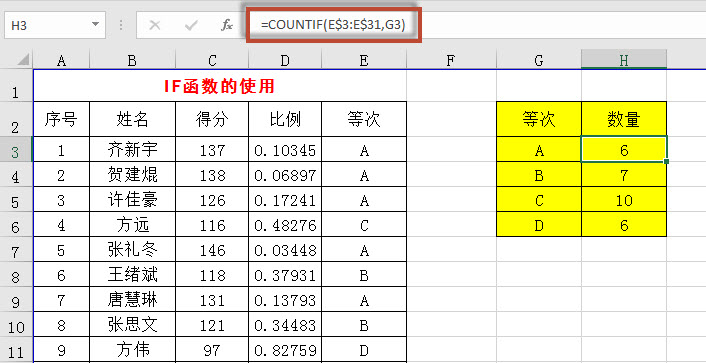Screen dimensions: 706x363
Task: Click the 数量 header cell
Action: pos(624,119)
